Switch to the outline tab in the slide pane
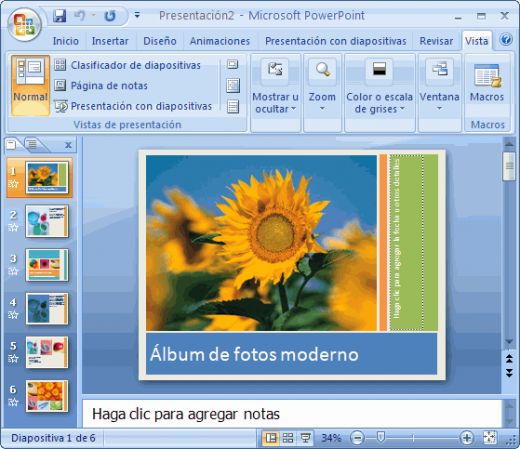 coord(32,144)
